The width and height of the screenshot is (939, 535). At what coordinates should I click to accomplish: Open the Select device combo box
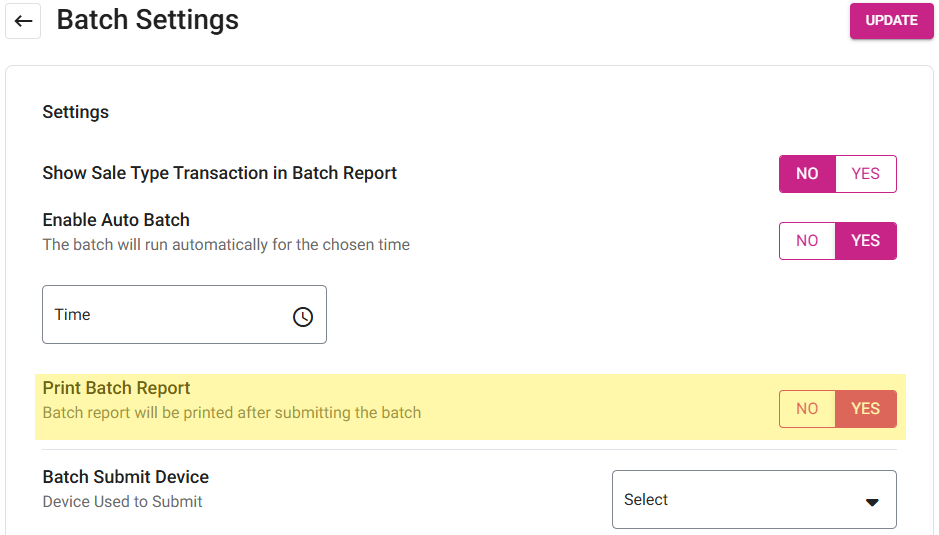pyautogui.click(x=740, y=500)
